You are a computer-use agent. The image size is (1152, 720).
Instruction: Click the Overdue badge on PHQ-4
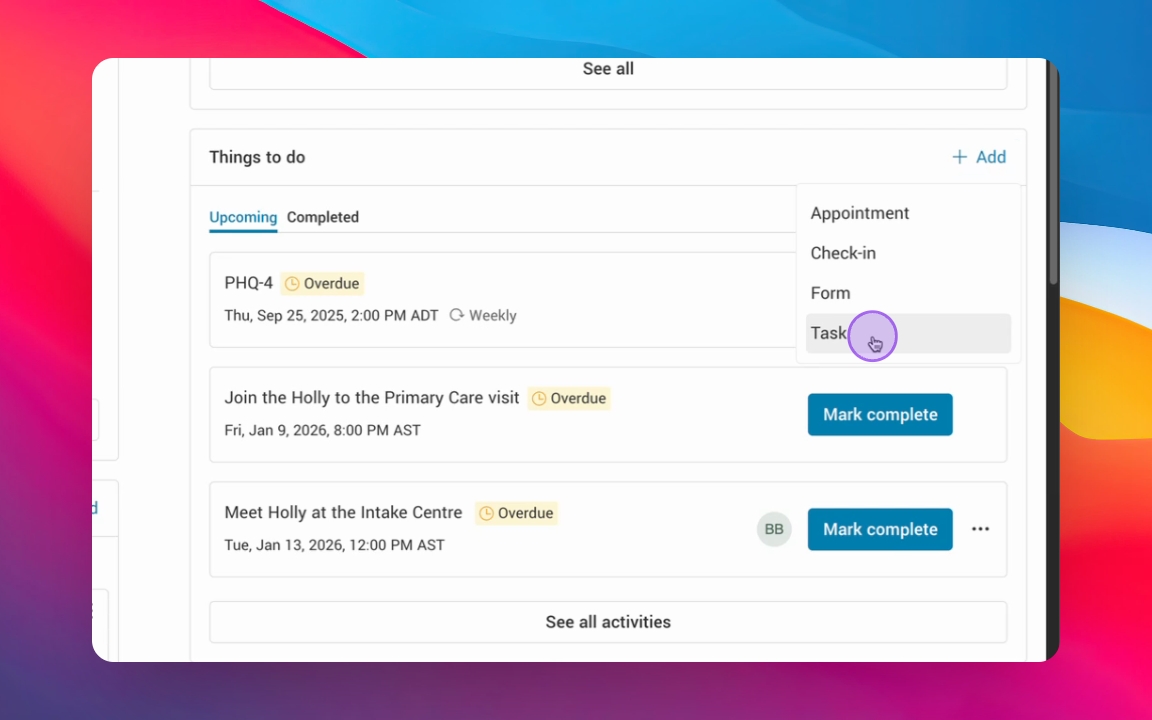point(323,284)
